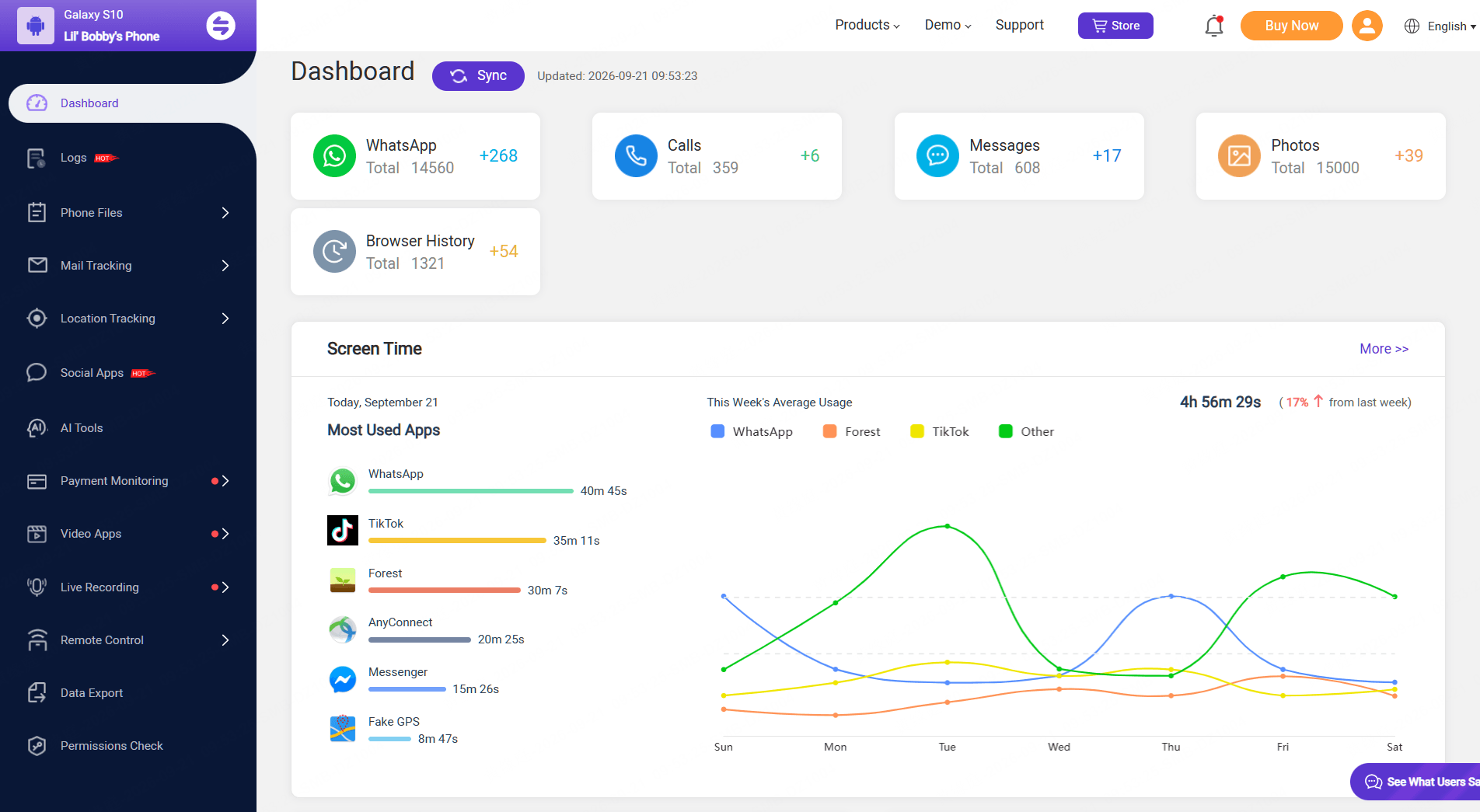Toggle Other series in chart legend
This screenshot has height=812, width=1480.
pos(1026,431)
